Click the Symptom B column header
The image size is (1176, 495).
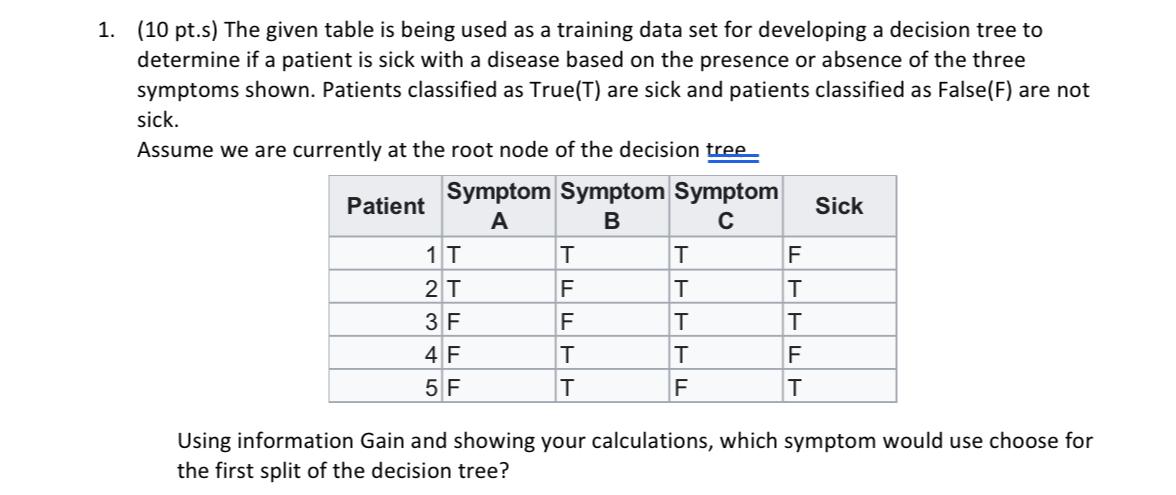click(x=612, y=206)
